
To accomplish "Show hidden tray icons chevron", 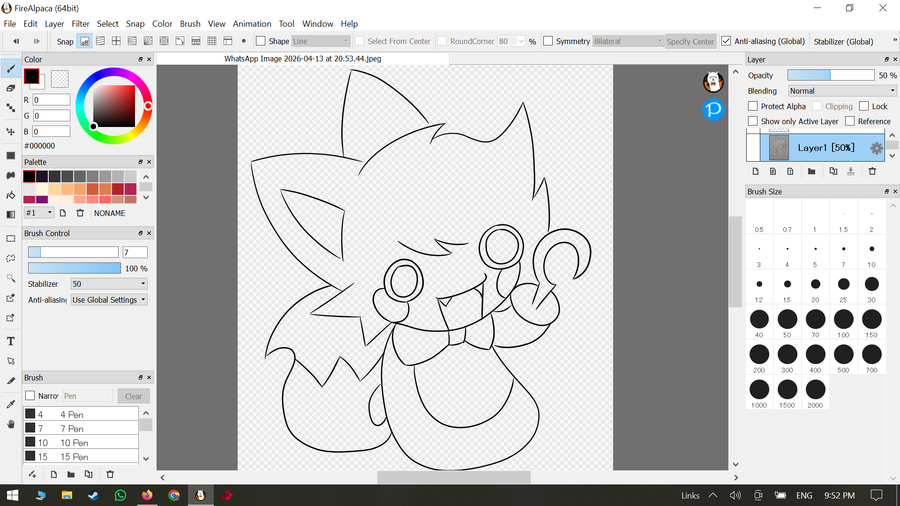I will point(713,495).
